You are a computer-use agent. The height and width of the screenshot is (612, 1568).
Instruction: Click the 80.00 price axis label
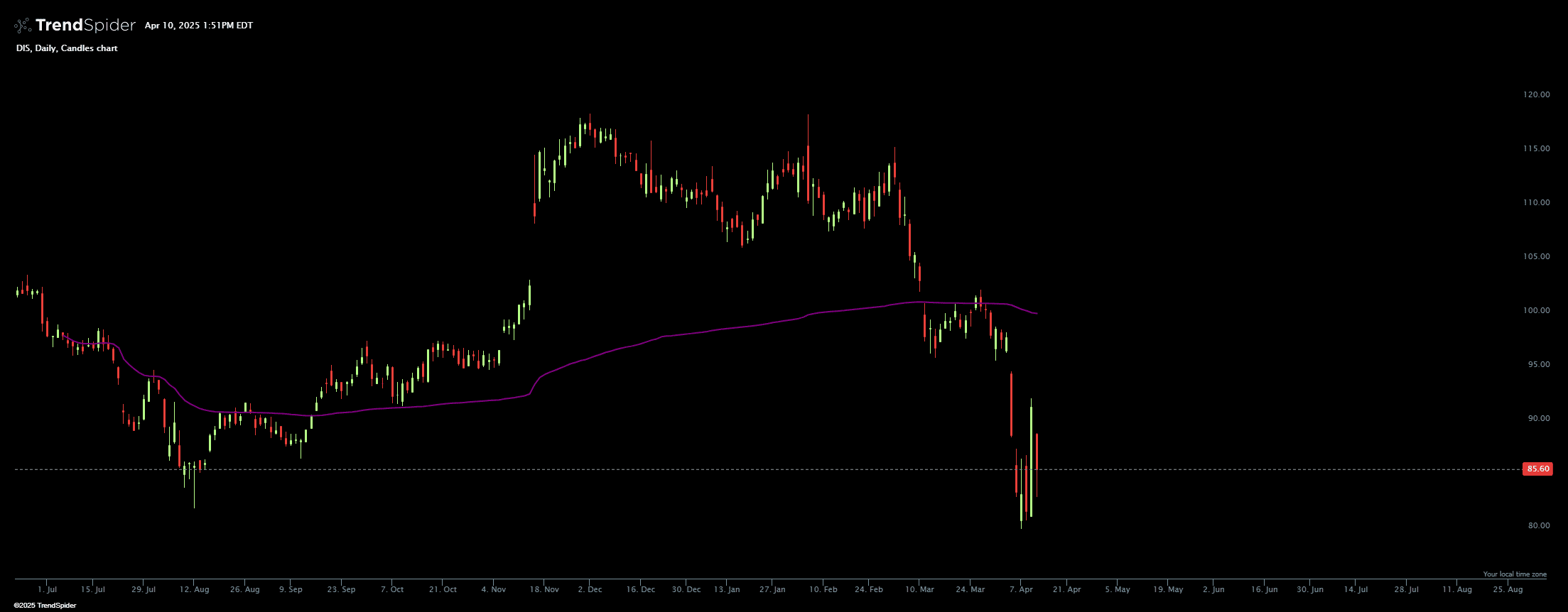coord(1538,525)
